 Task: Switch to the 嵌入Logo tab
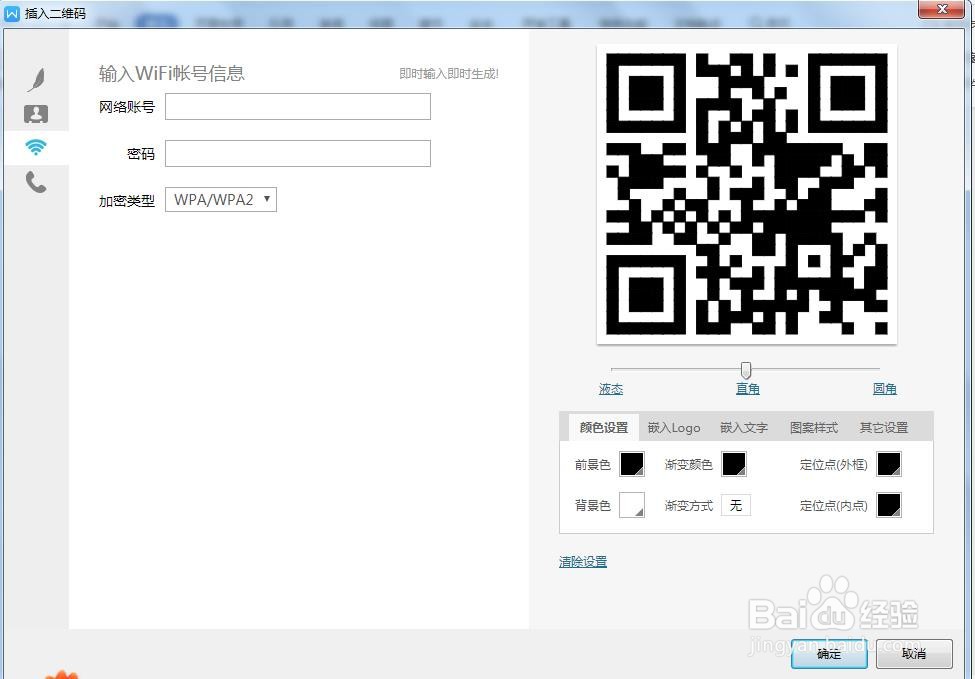point(674,428)
